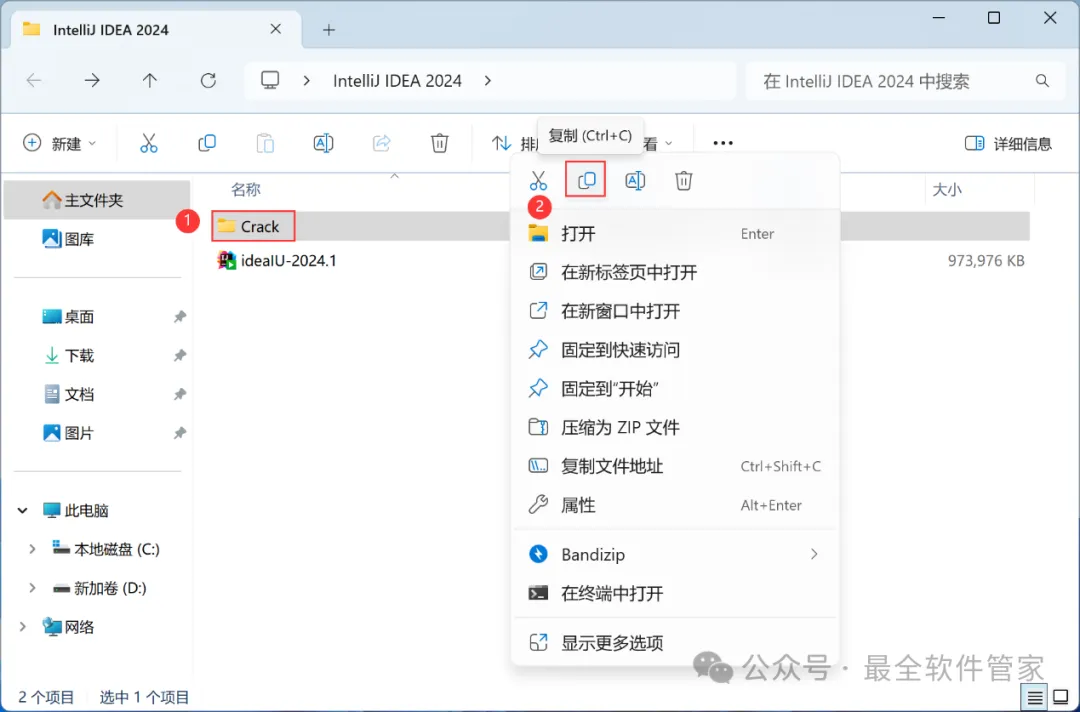Unpin 文档 via its pin icon

pyautogui.click(x=180, y=394)
